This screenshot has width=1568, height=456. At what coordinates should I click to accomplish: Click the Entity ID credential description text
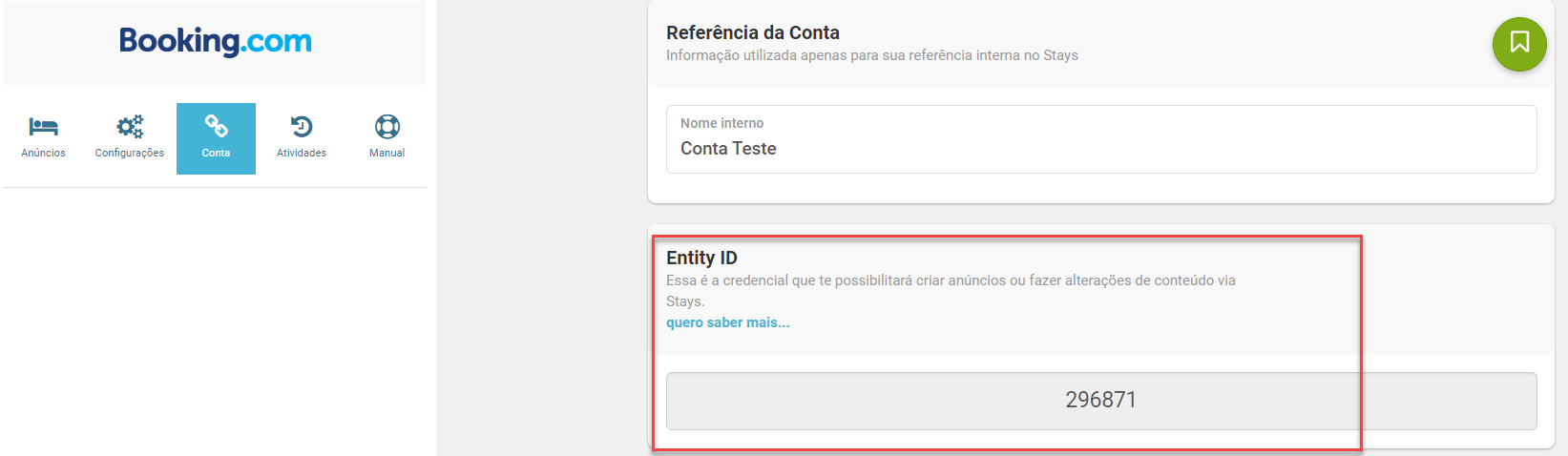[950, 280]
